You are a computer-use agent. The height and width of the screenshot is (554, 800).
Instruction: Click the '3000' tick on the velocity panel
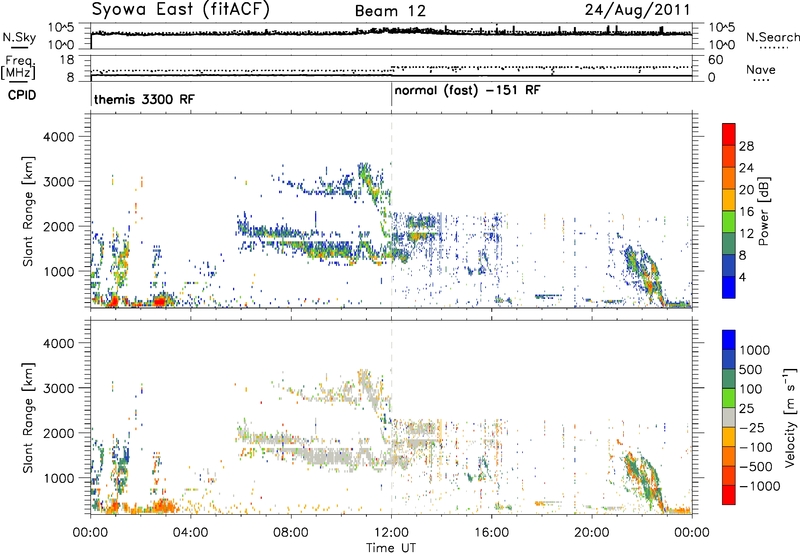click(x=58, y=388)
